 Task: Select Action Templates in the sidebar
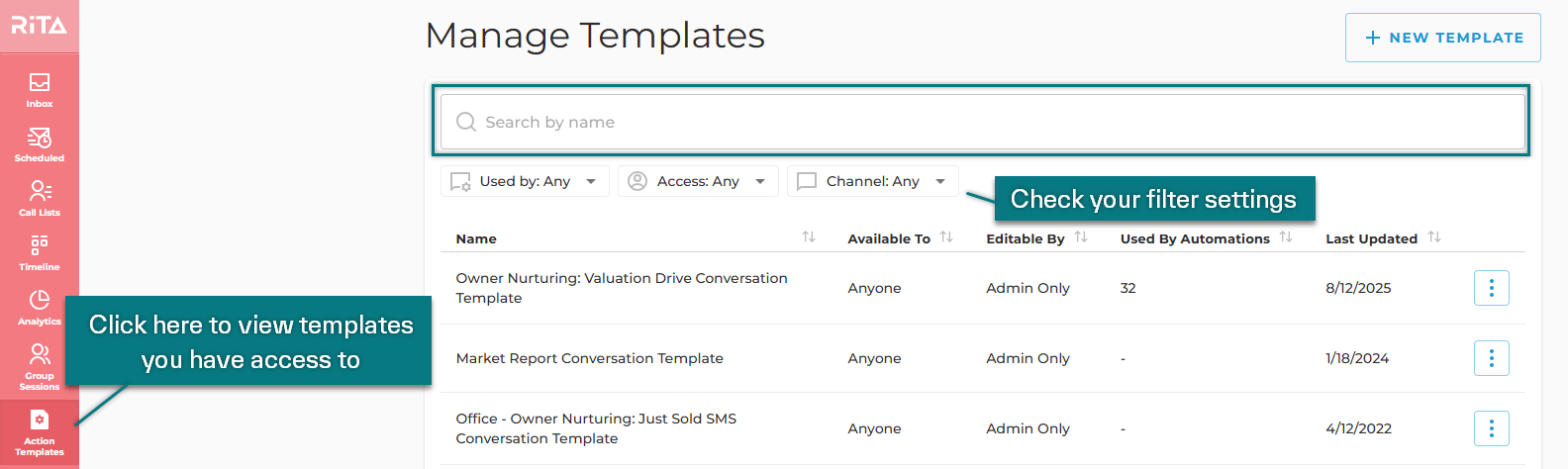pyautogui.click(x=40, y=433)
